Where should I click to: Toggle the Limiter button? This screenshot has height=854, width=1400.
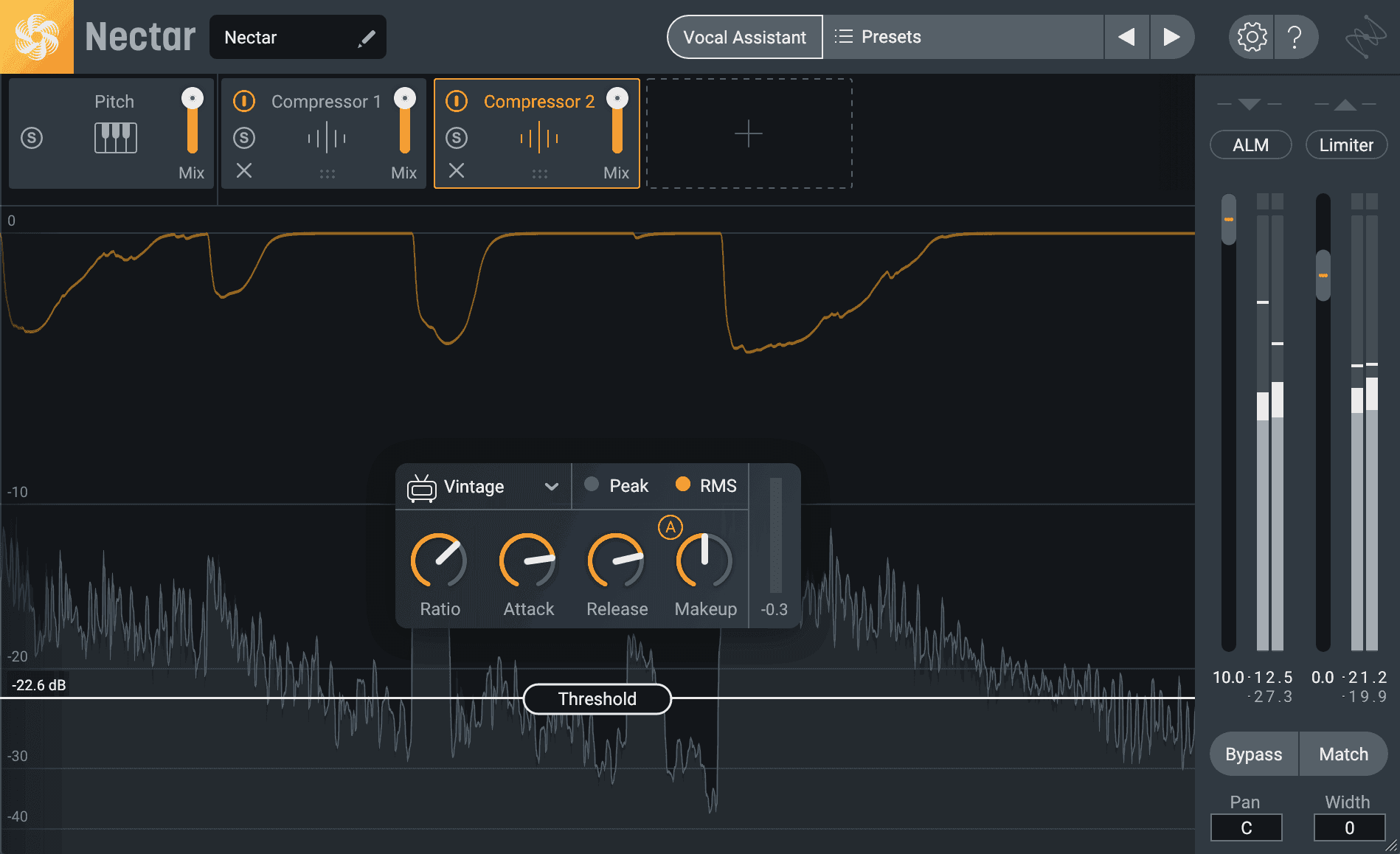click(1347, 145)
